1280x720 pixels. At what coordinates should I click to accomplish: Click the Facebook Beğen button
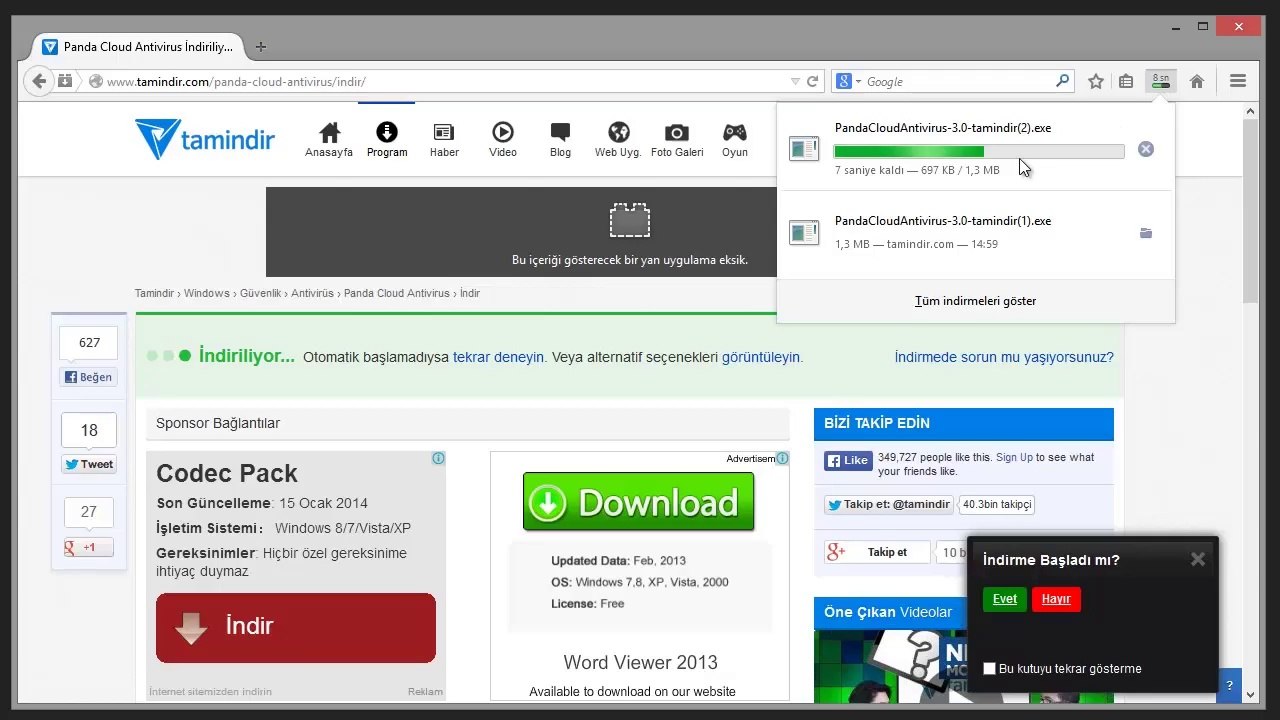pos(89,377)
